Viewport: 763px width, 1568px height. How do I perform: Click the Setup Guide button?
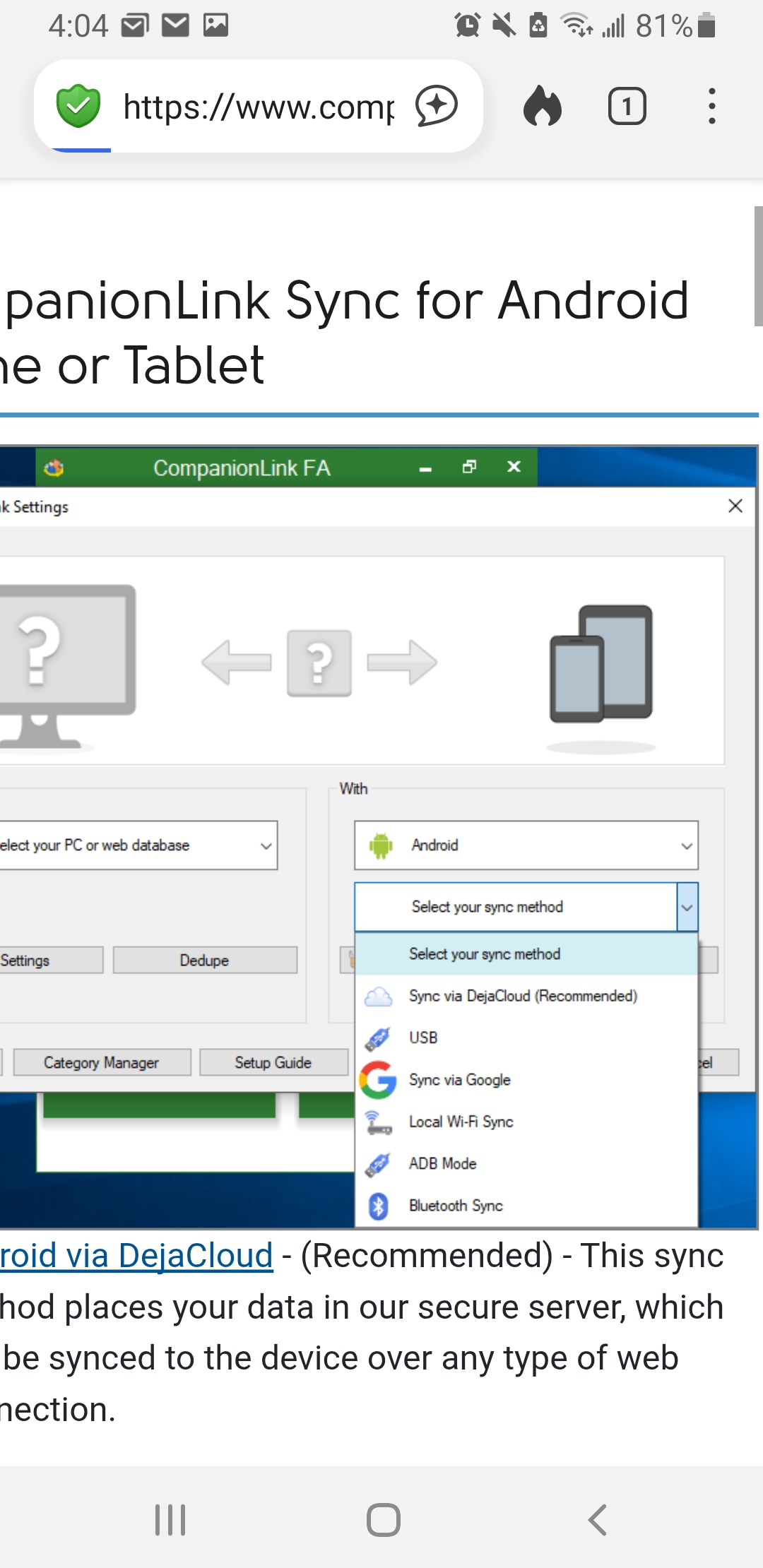point(273,1062)
